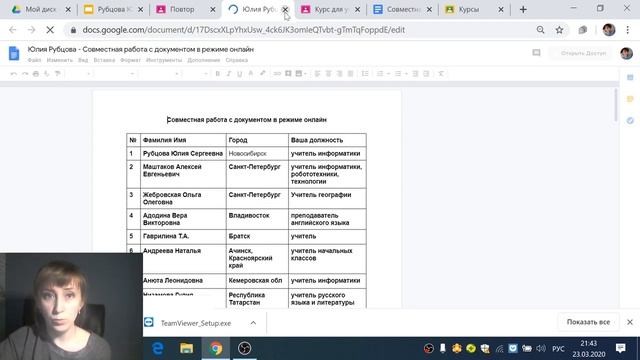The height and width of the screenshot is (360, 640).
Task: Click the Новосибирск table cell
Action: click(257, 153)
